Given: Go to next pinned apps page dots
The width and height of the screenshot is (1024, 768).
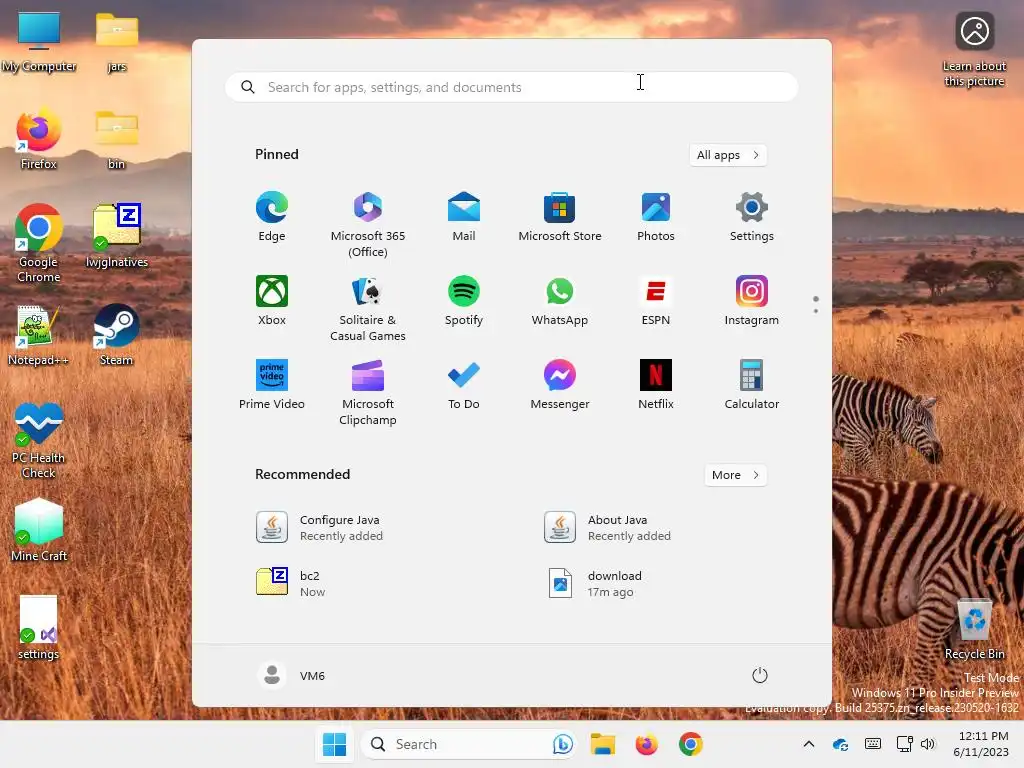Looking at the screenshot, I should (x=816, y=304).
